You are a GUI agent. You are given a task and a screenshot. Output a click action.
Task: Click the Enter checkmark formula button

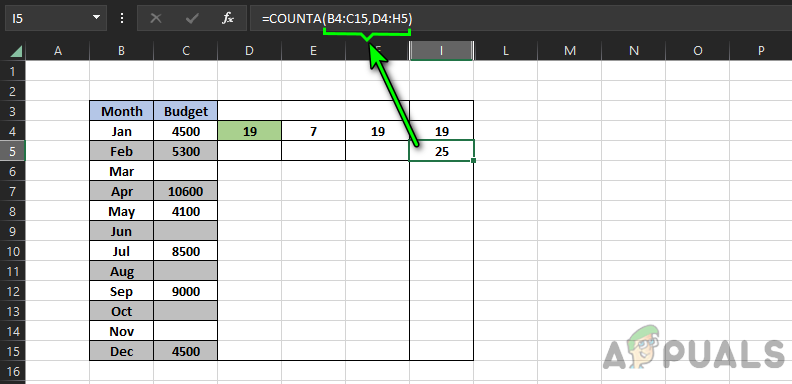[x=192, y=18]
